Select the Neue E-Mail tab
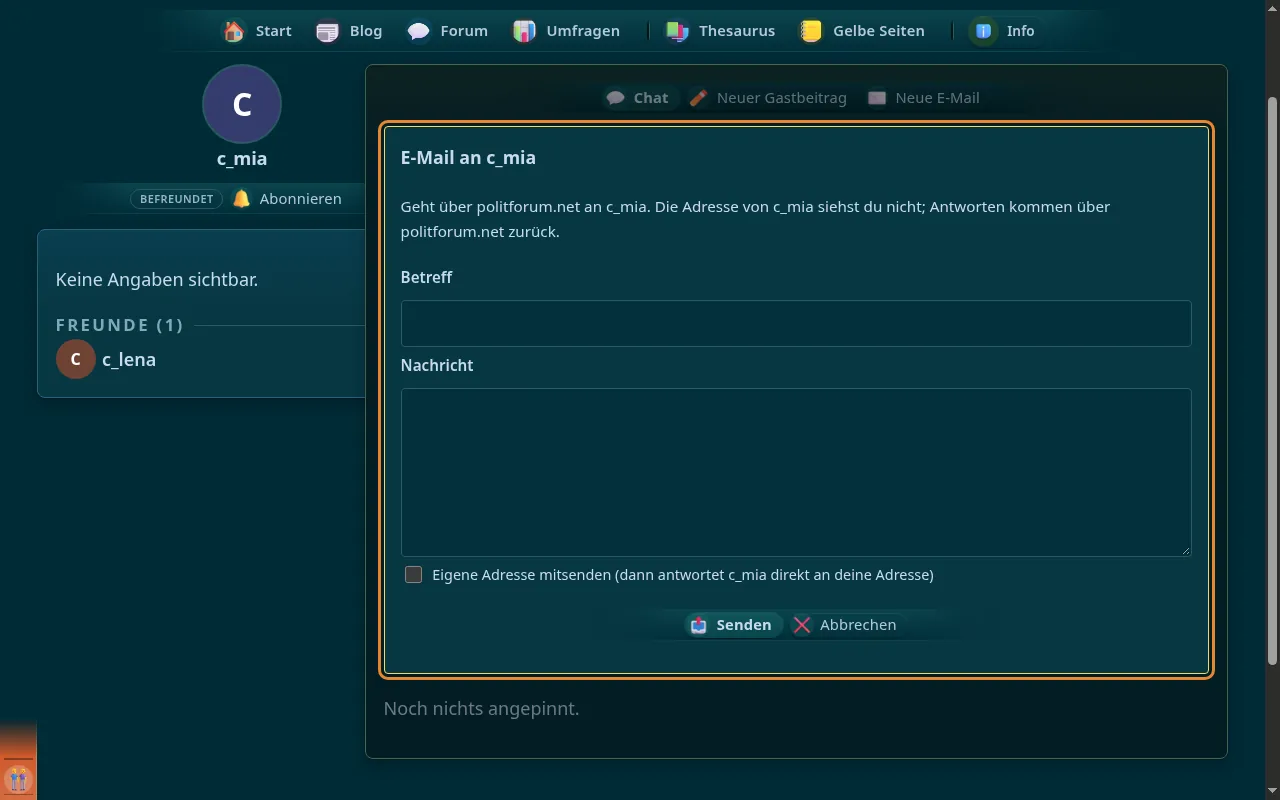This screenshot has width=1280, height=800. (x=924, y=98)
